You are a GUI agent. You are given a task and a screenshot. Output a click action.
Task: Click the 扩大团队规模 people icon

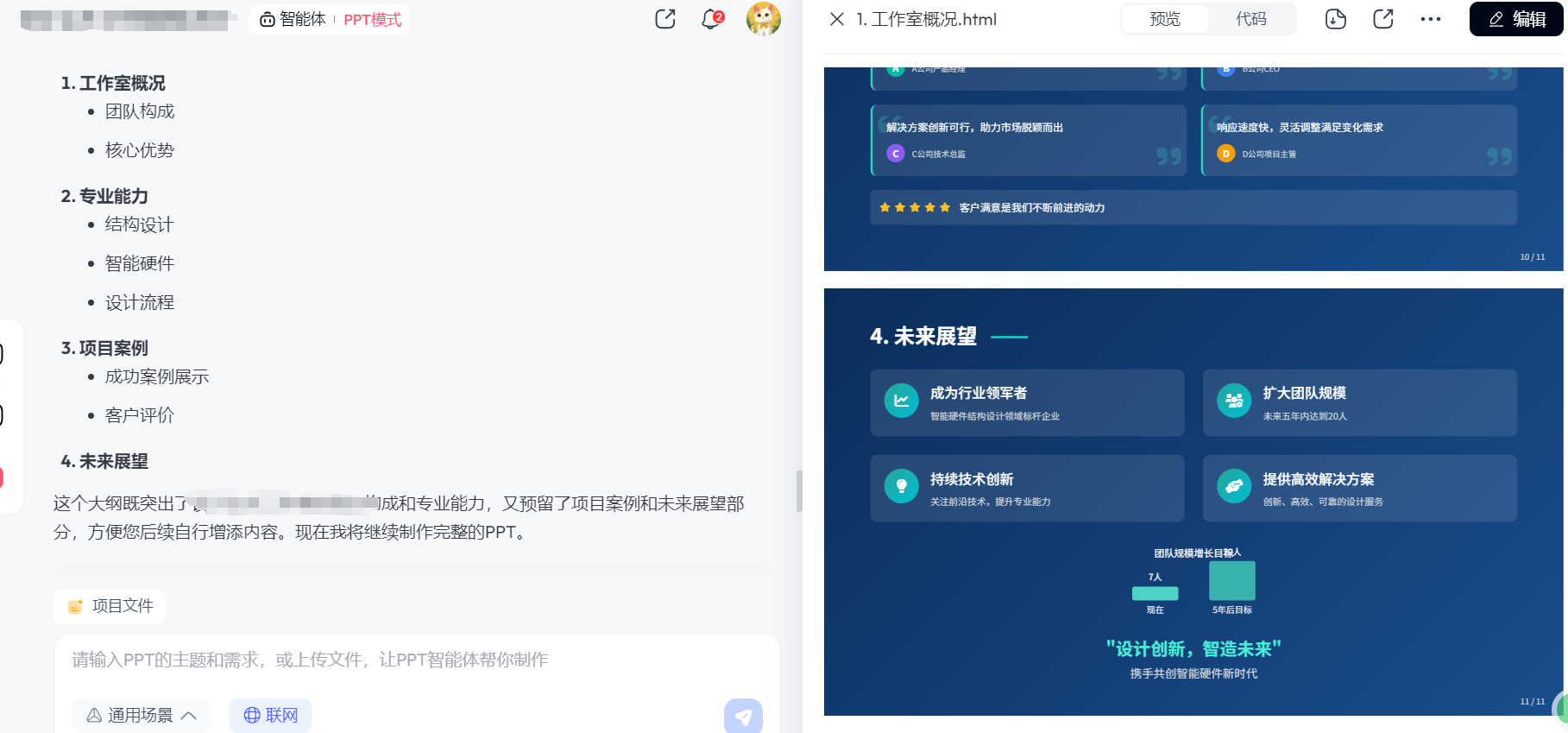(x=1234, y=401)
